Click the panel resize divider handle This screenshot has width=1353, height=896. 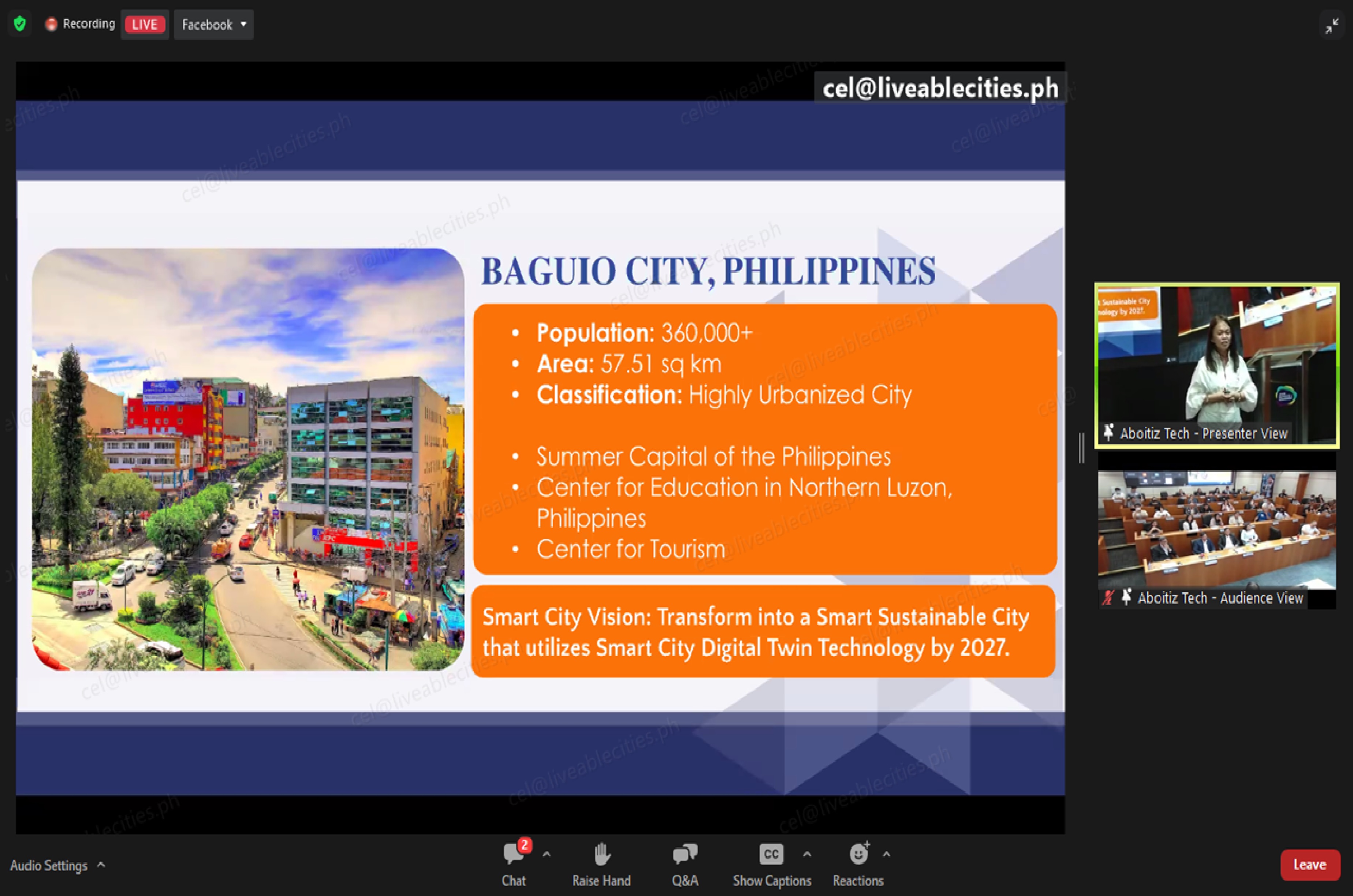click(x=1082, y=447)
